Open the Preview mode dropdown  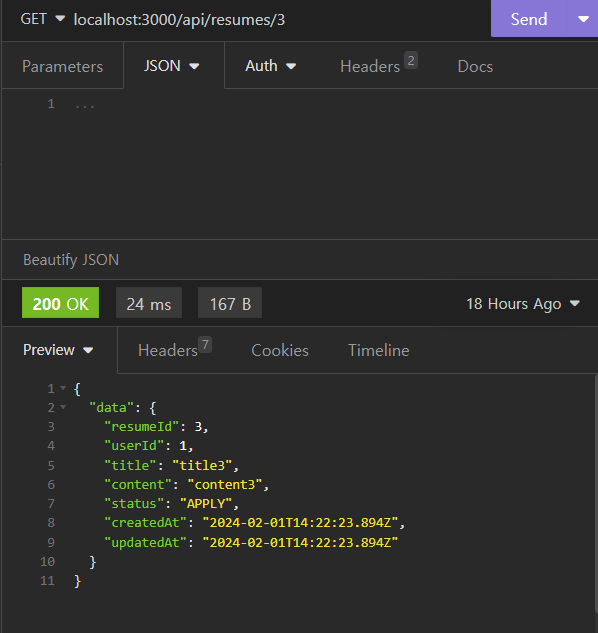(58, 350)
